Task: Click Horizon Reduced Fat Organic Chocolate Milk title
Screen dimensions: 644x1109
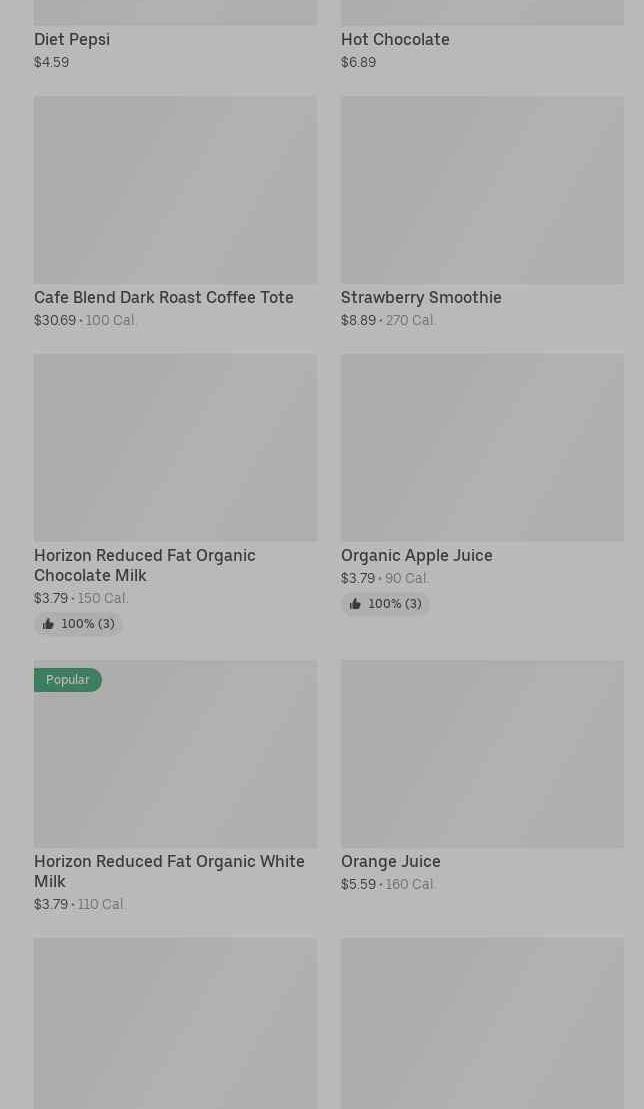Action: click(x=145, y=565)
